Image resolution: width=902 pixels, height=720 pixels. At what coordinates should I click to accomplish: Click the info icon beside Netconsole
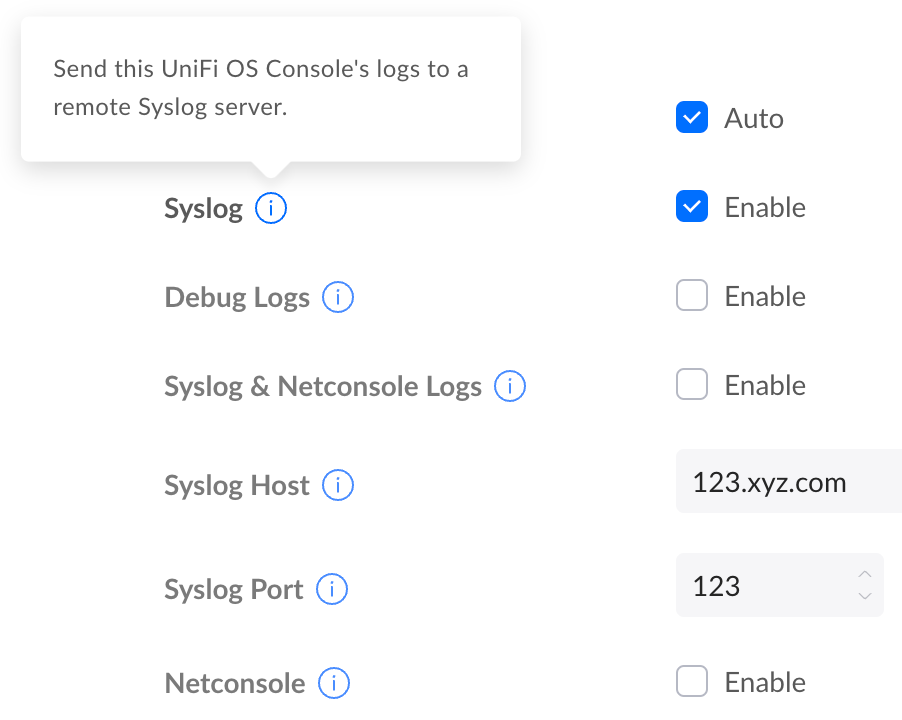tap(334, 683)
